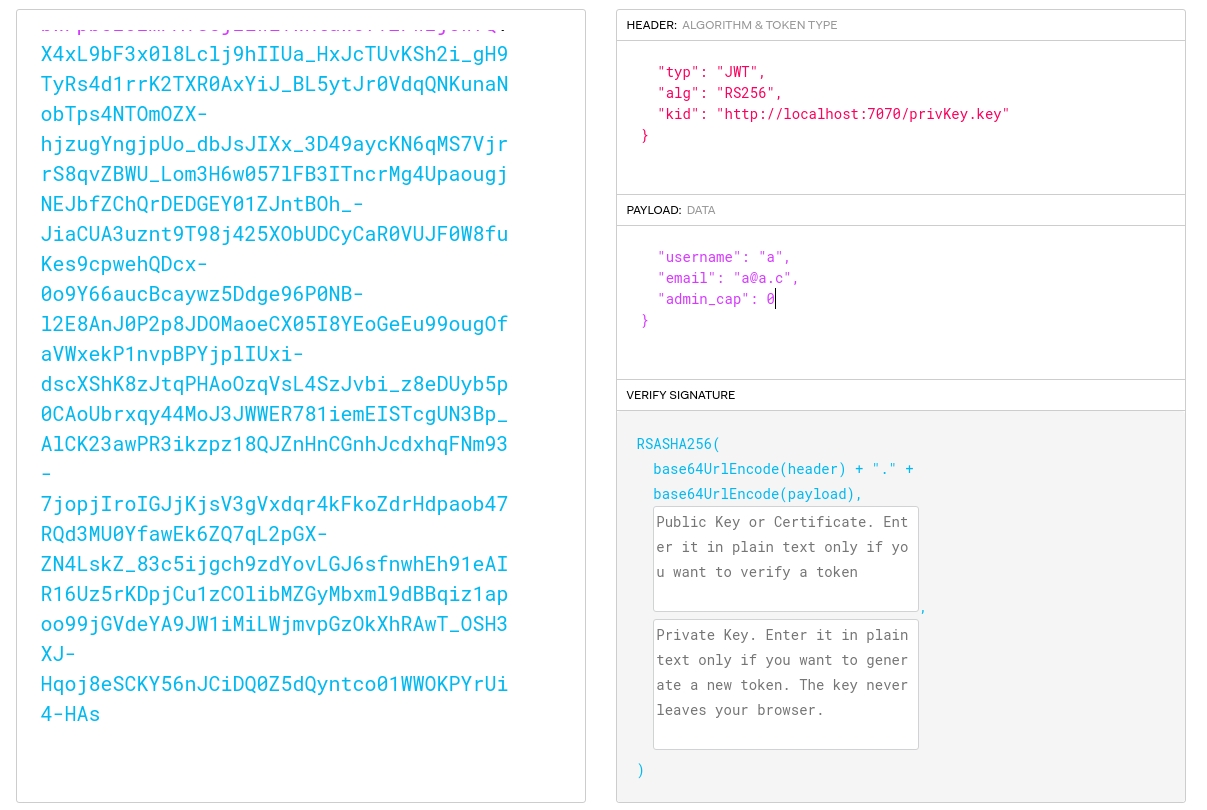Place cursor after admin_cap value 0

(x=776, y=299)
